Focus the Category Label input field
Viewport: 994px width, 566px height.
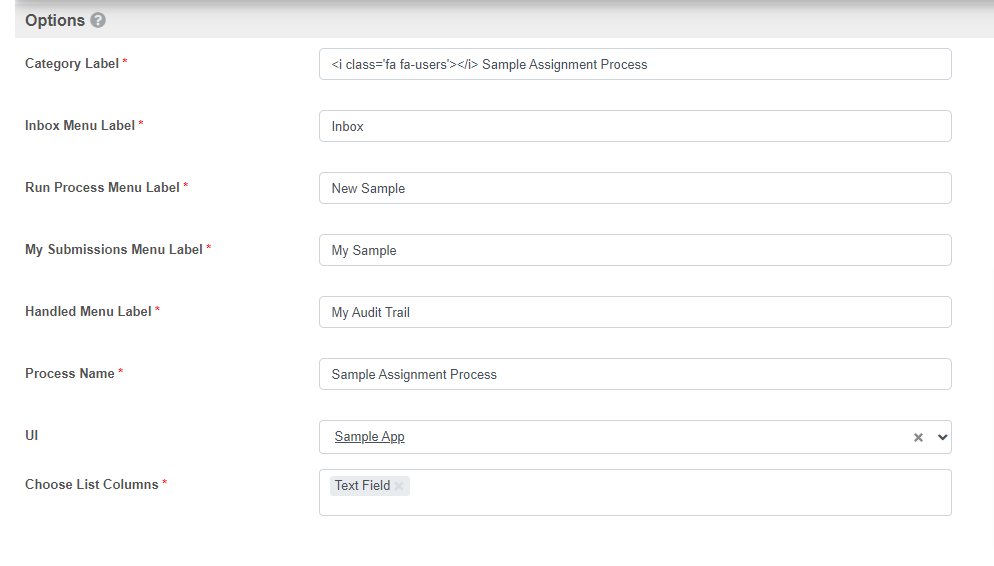click(635, 64)
